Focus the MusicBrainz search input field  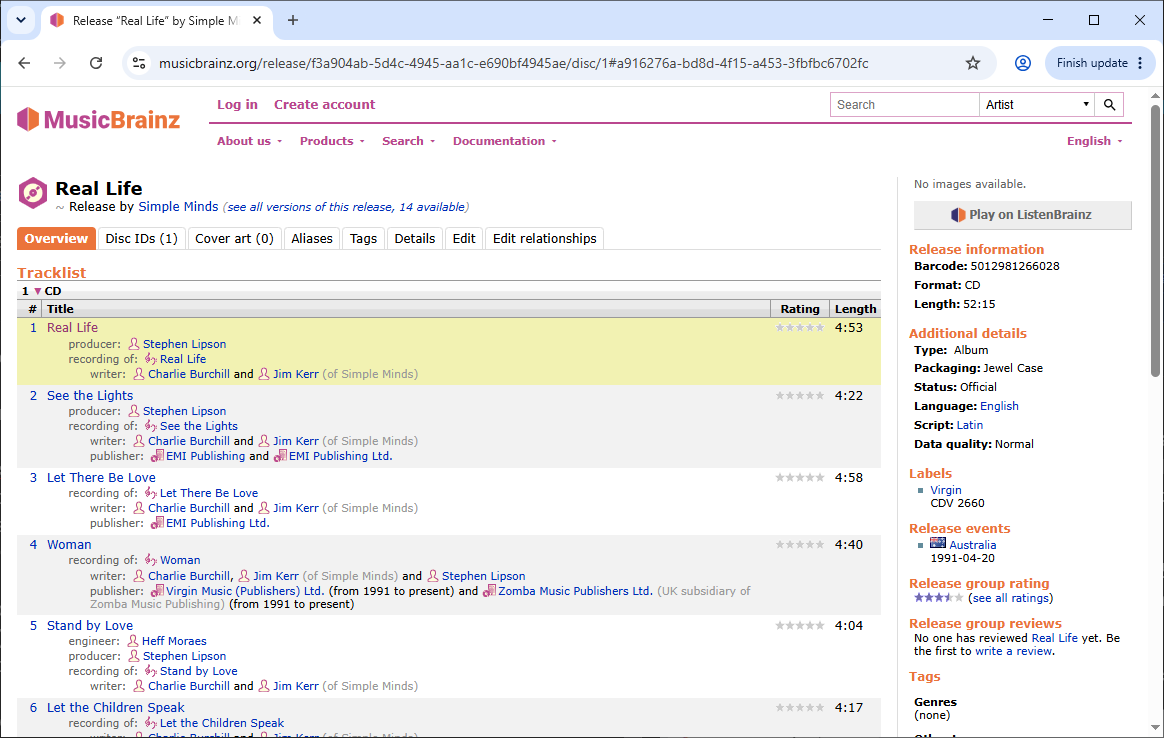coord(904,105)
